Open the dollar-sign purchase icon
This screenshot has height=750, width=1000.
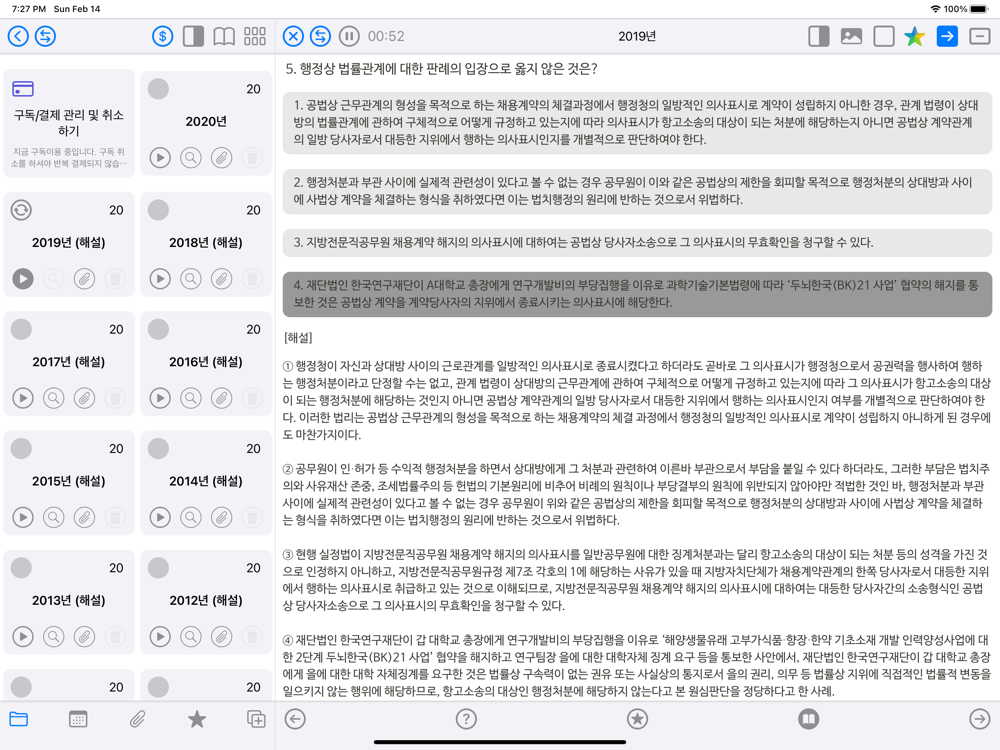pos(163,36)
